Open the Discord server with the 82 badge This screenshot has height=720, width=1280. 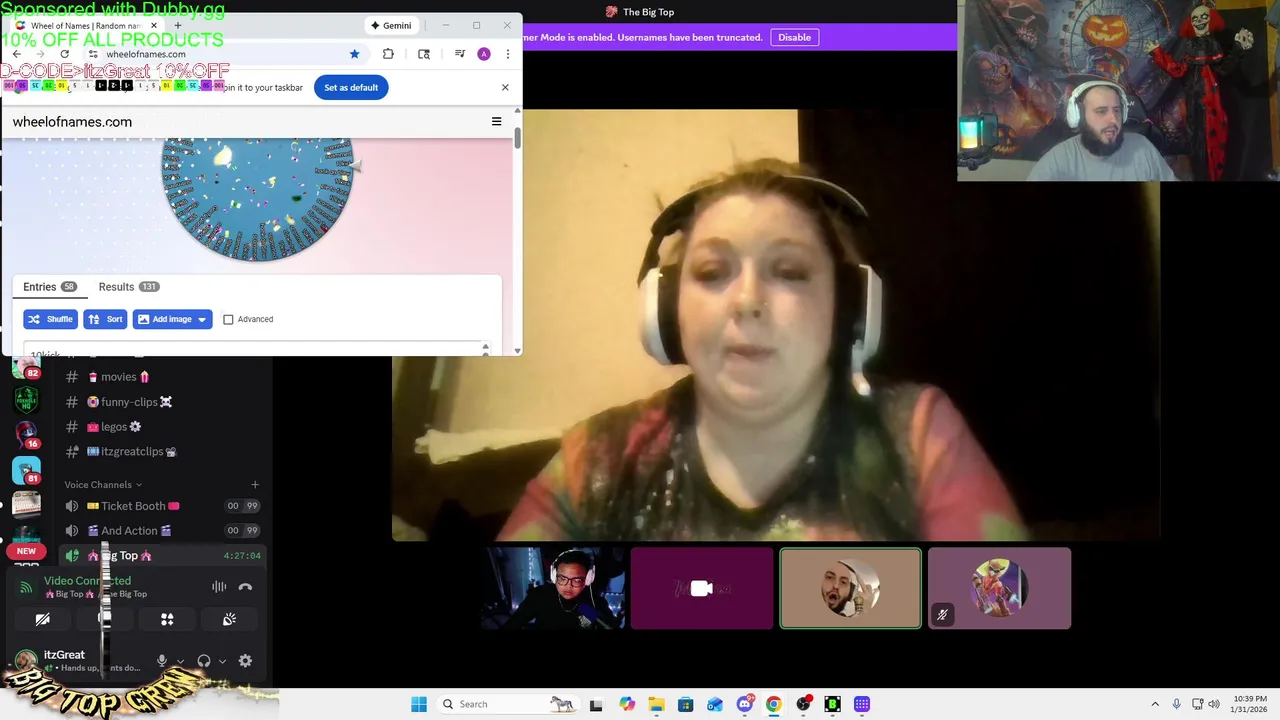(27, 365)
